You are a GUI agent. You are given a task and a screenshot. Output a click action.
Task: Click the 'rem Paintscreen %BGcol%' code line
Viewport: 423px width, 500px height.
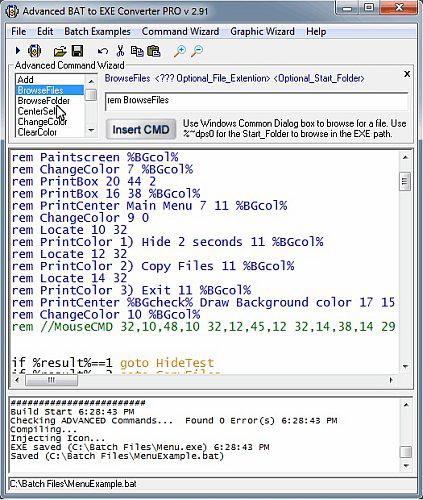click(x=95, y=157)
